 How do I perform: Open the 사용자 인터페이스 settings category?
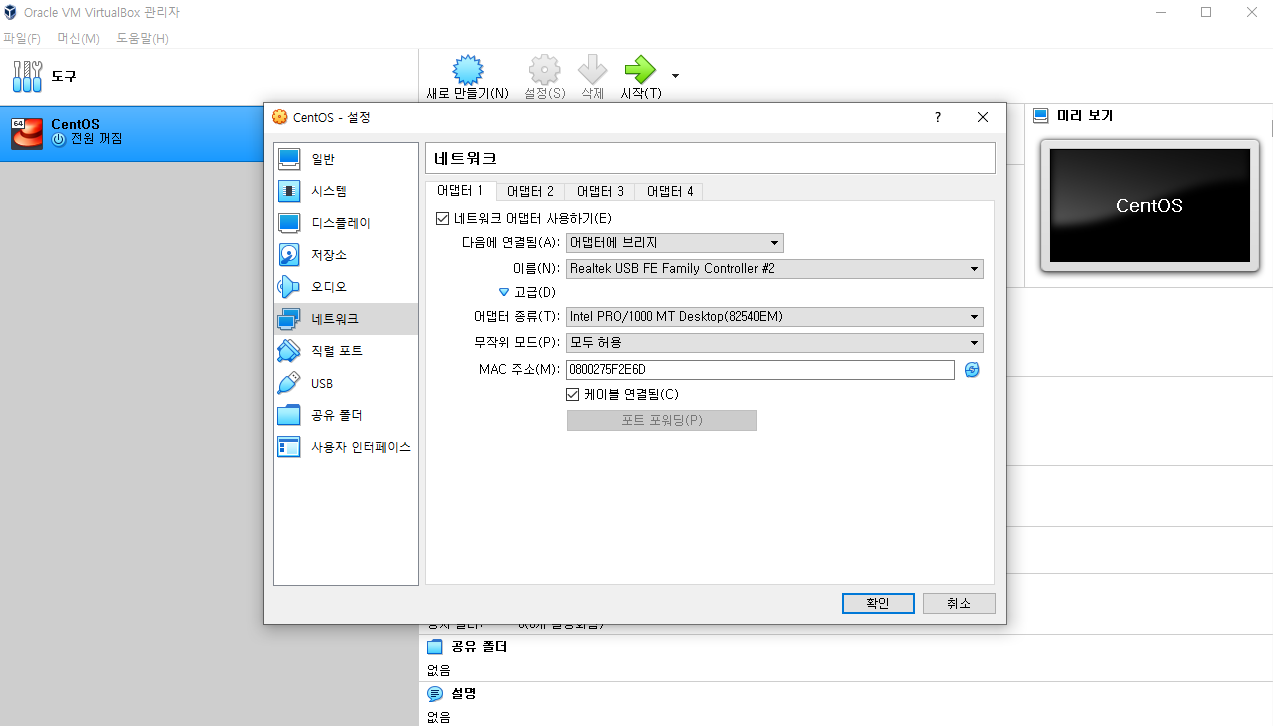coord(346,447)
